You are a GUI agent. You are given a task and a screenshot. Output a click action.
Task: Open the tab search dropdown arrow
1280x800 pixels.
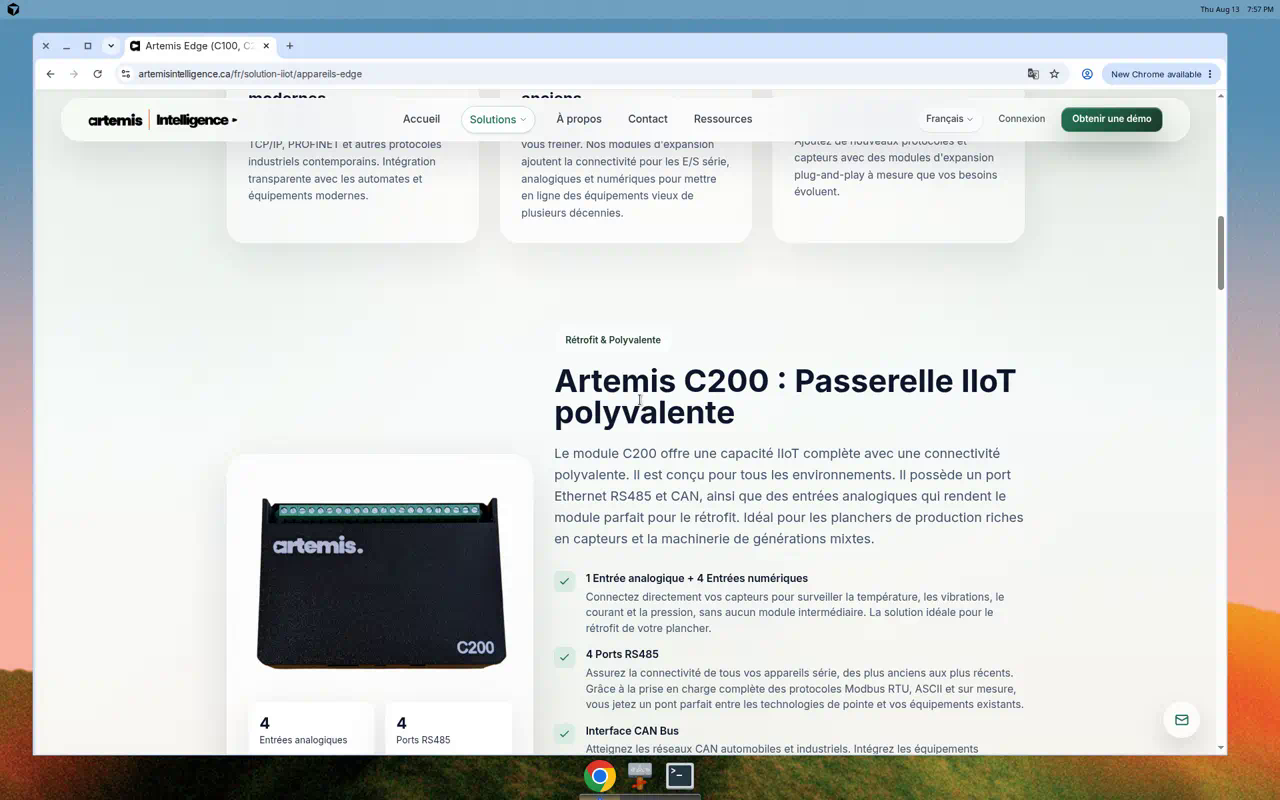tap(111, 46)
